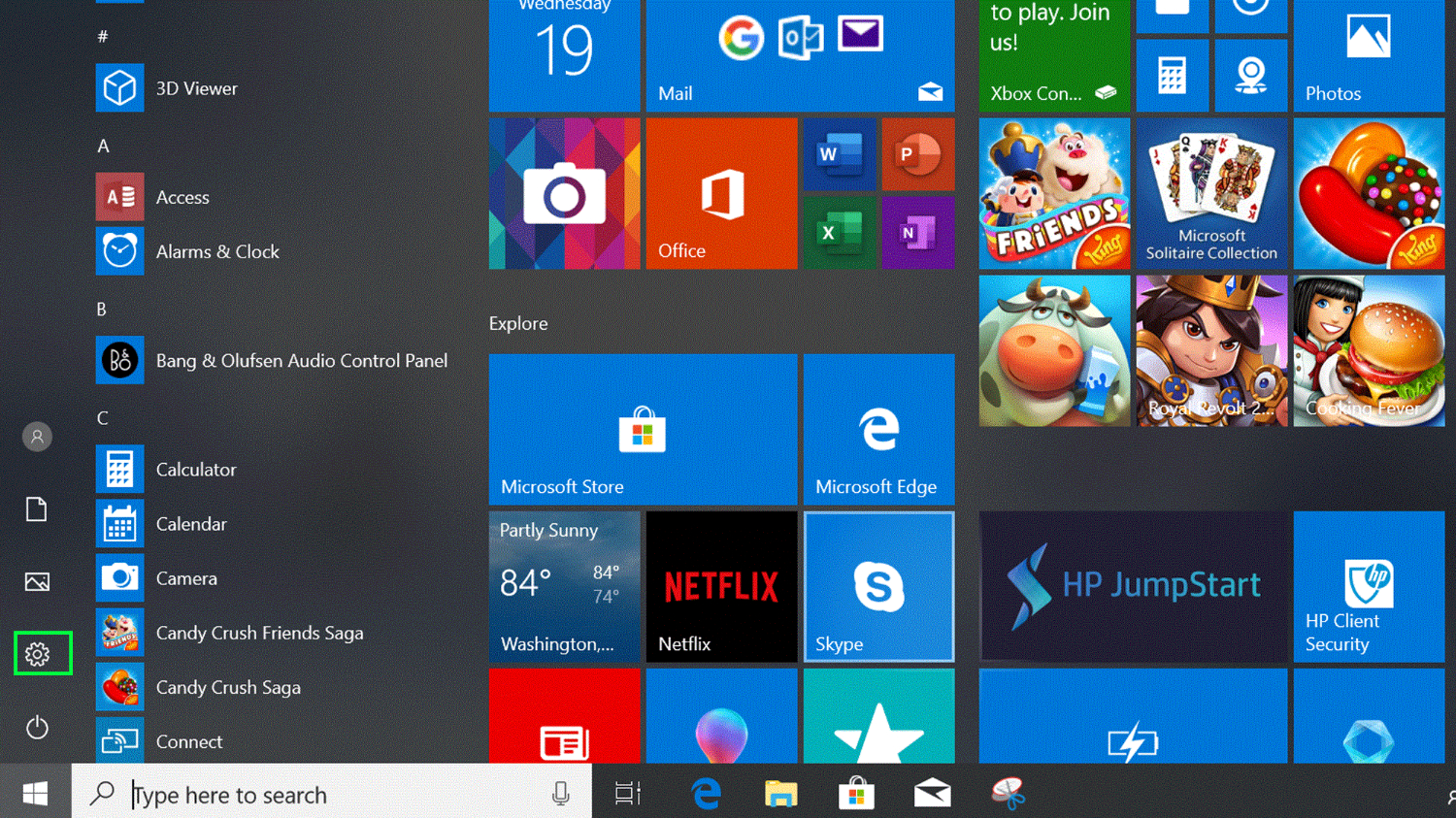Open the Microsoft Solitaire Collection tile

1211,193
